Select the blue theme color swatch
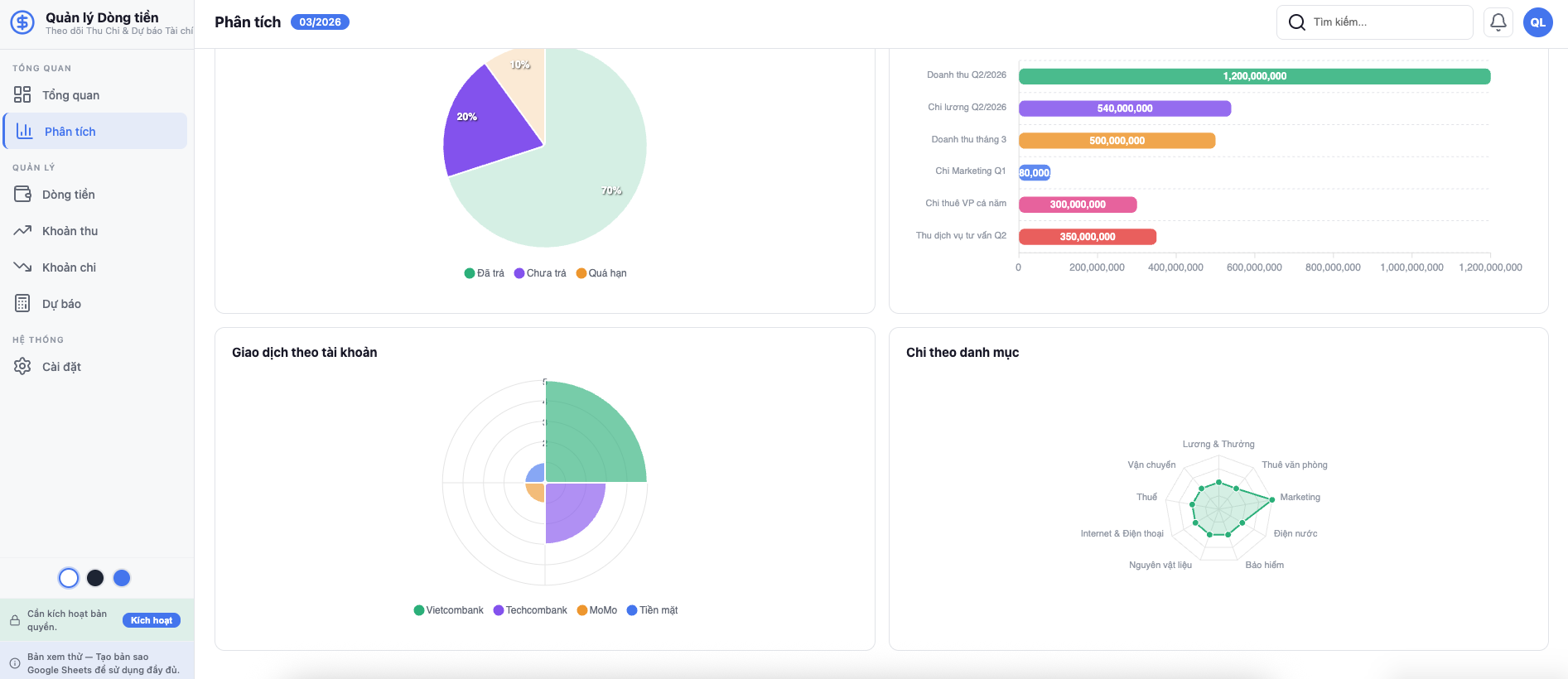This screenshot has height=679, width=1568. pos(122,578)
